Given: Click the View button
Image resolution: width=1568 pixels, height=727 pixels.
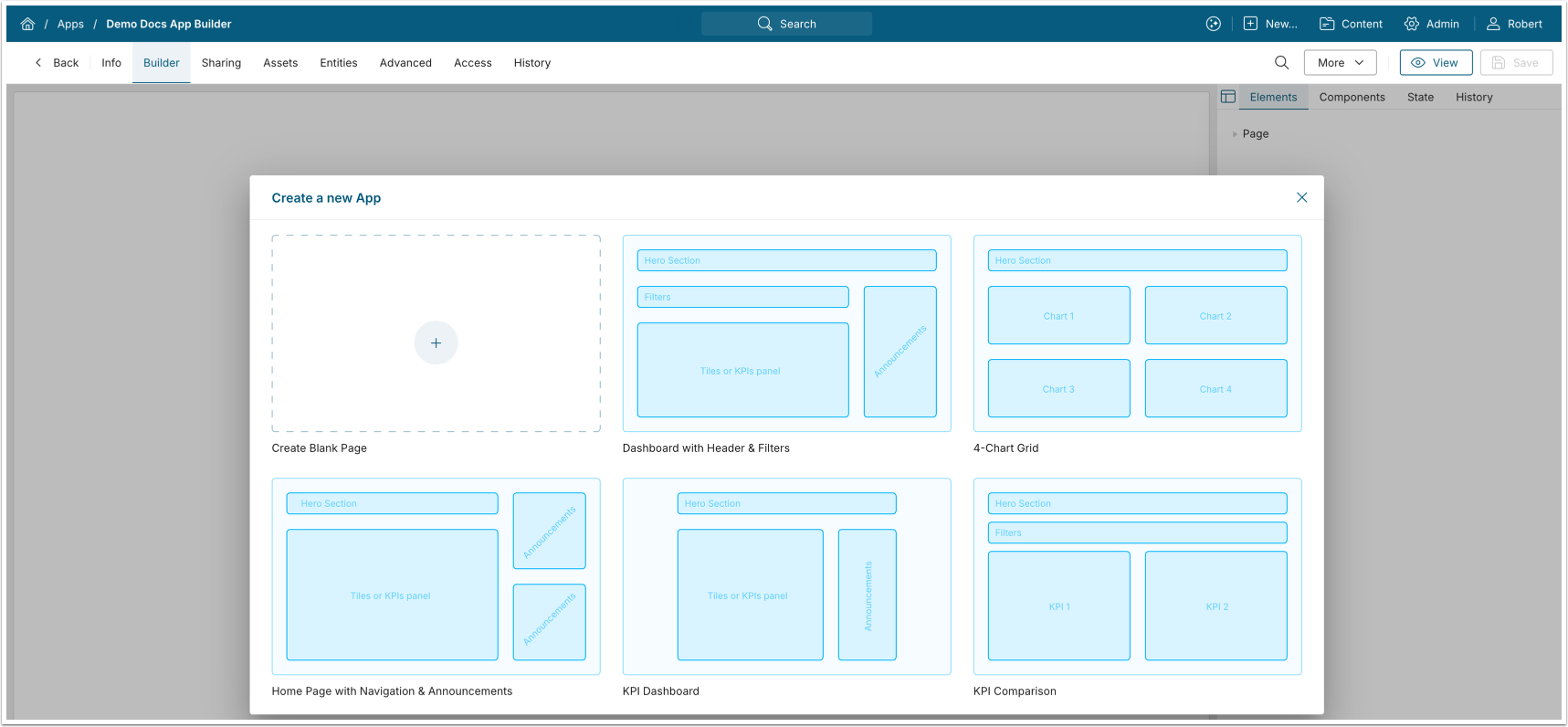Looking at the screenshot, I should (x=1436, y=63).
